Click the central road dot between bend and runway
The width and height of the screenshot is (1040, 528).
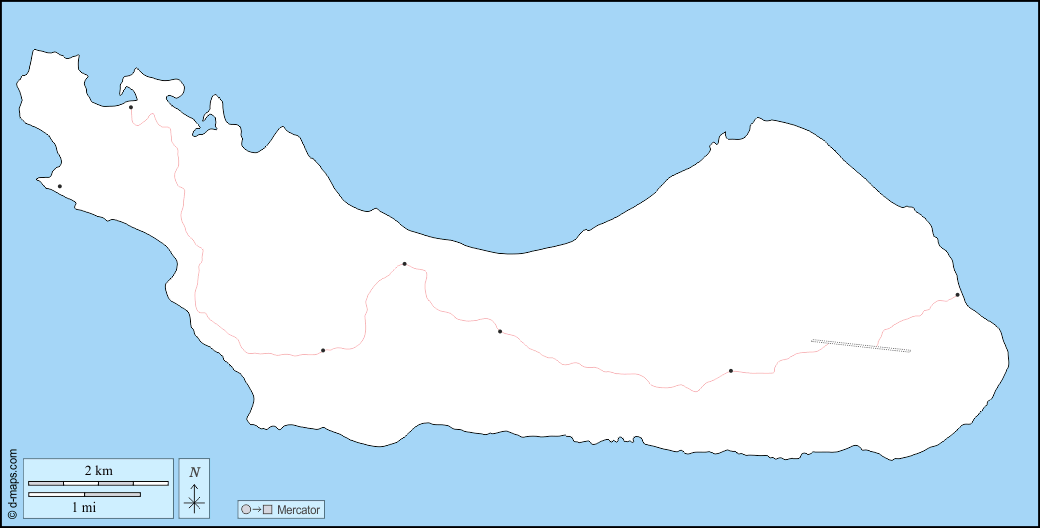click(x=500, y=332)
